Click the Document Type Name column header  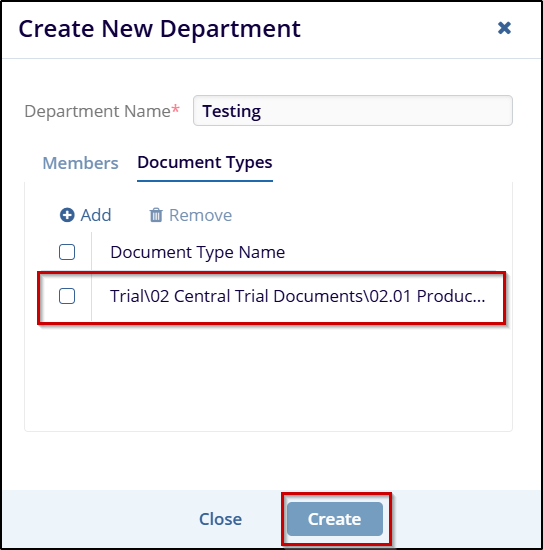pyautogui.click(x=197, y=252)
